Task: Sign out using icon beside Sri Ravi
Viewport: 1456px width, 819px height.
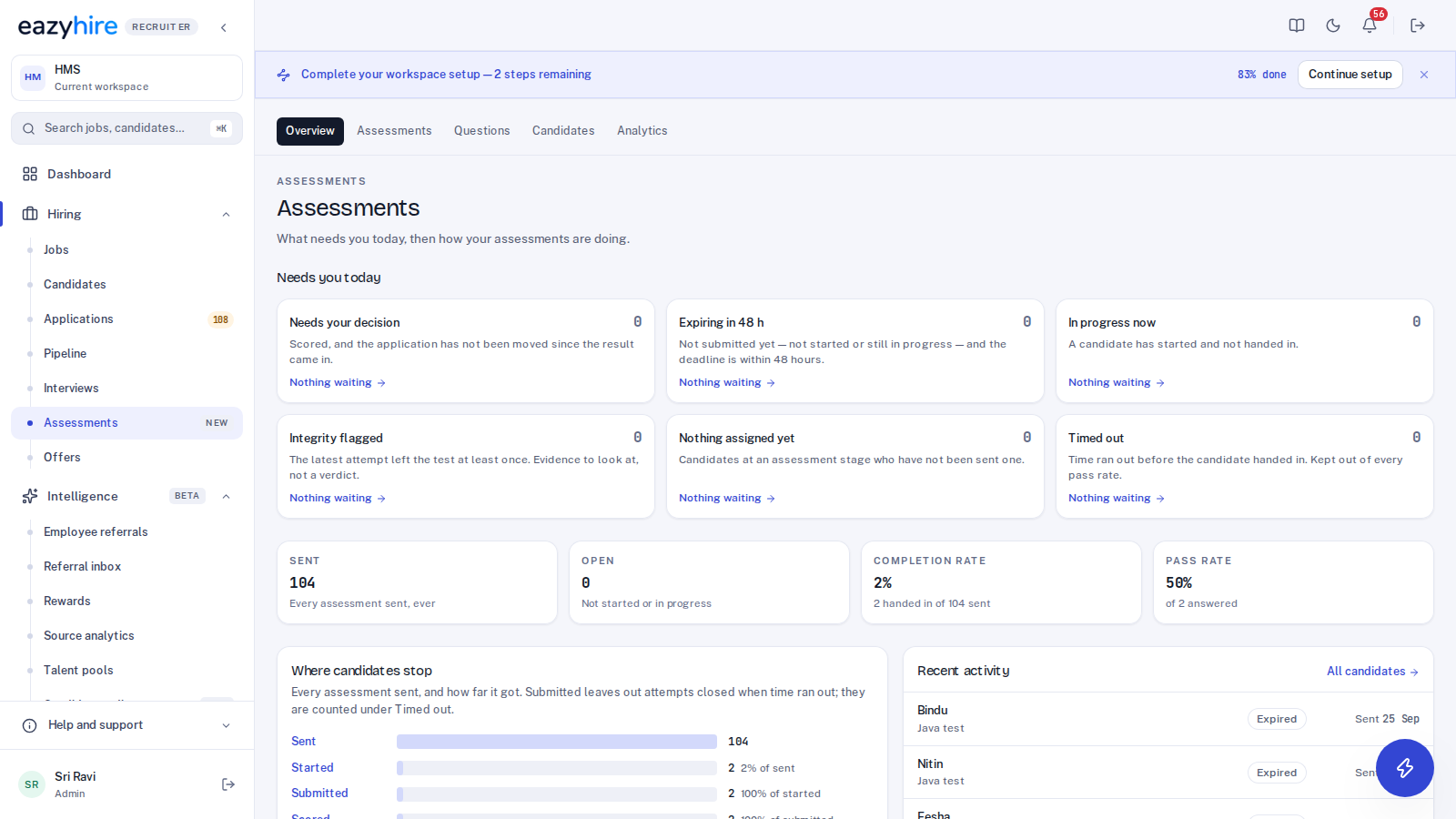Action: tap(228, 784)
